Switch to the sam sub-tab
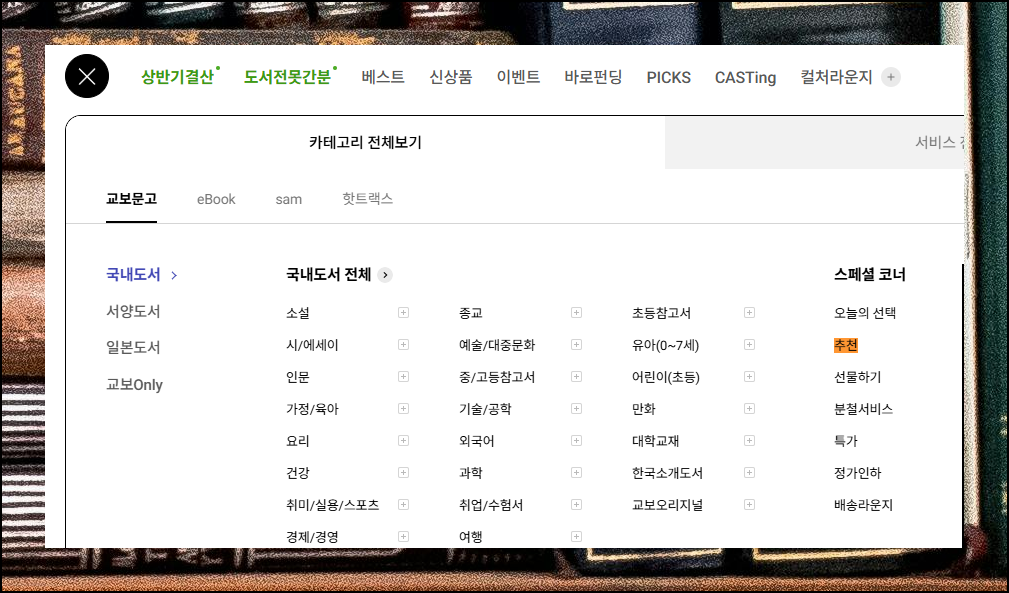This screenshot has width=1009, height=593. pos(288,199)
